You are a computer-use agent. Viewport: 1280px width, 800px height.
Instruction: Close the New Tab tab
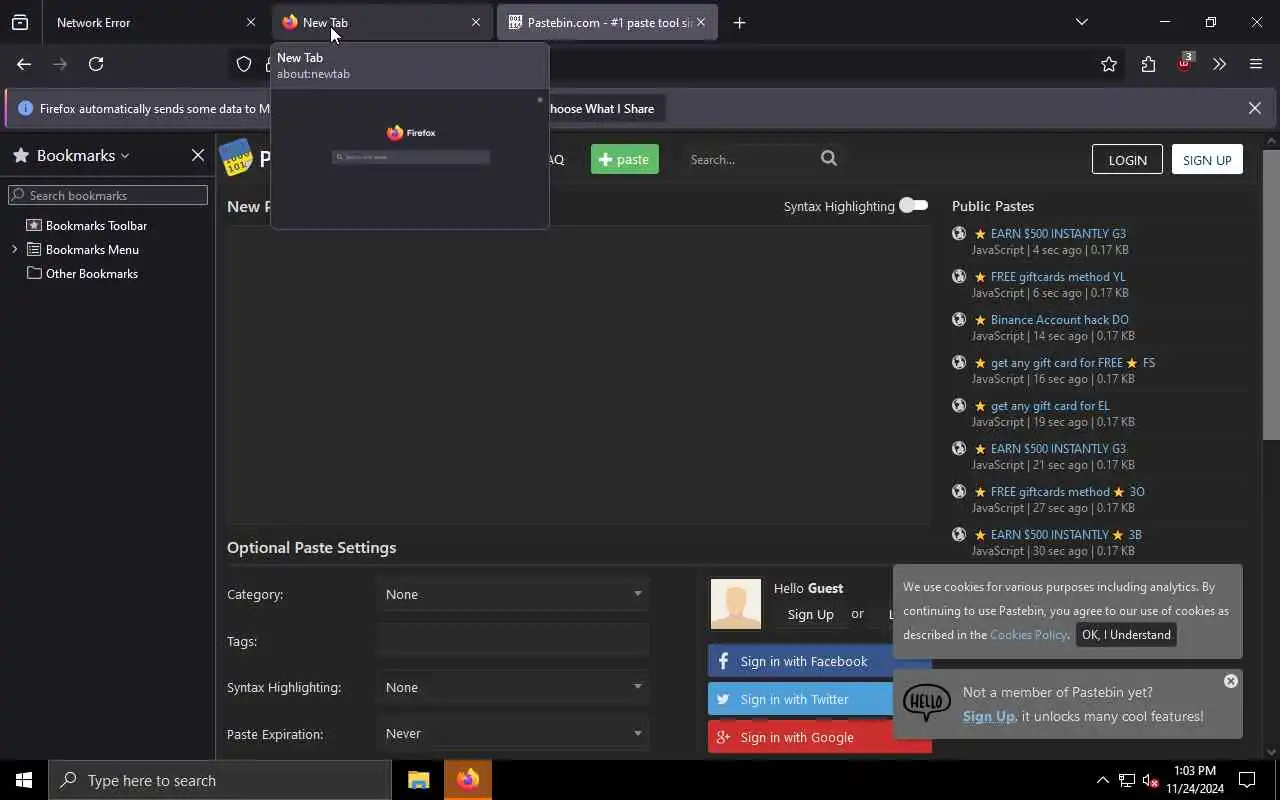[x=476, y=22]
